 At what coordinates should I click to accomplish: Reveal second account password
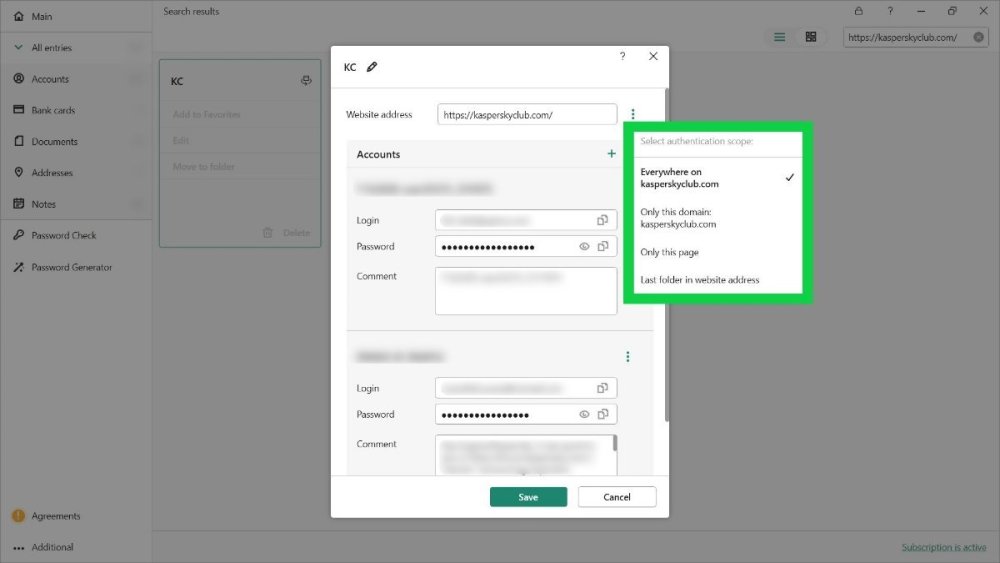pyautogui.click(x=584, y=414)
